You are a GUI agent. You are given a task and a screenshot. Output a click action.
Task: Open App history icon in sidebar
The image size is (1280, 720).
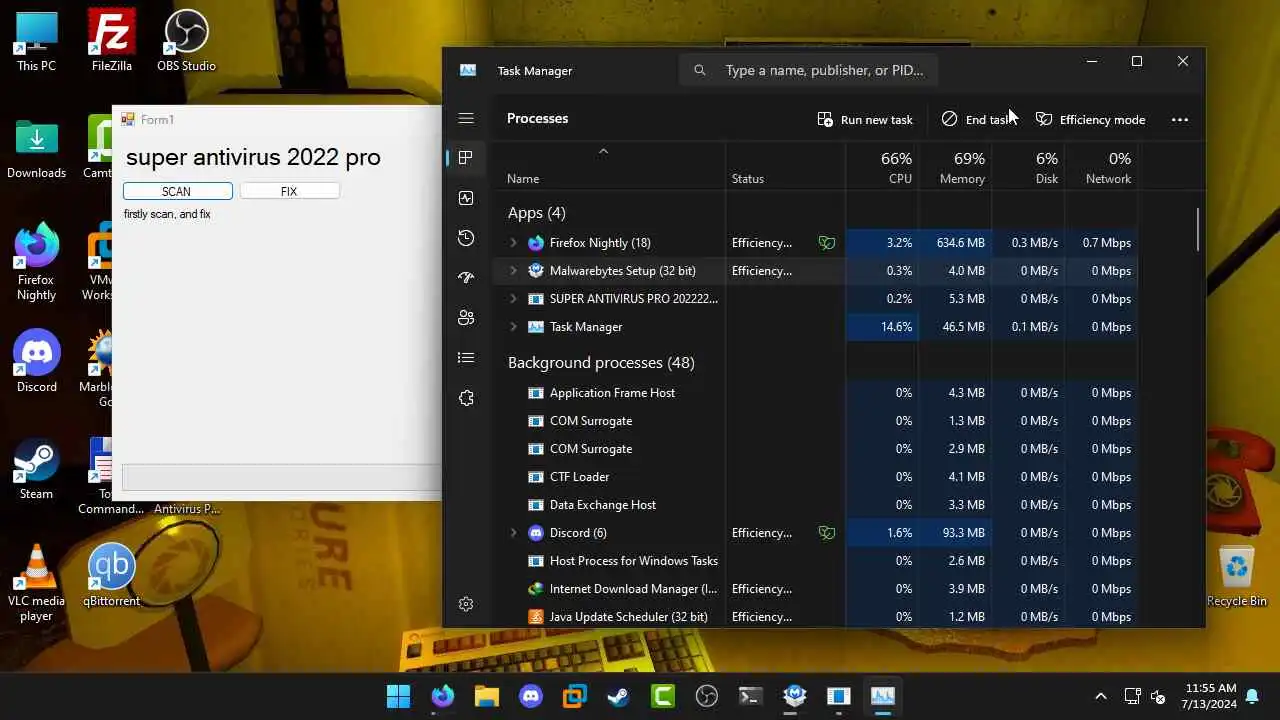466,238
